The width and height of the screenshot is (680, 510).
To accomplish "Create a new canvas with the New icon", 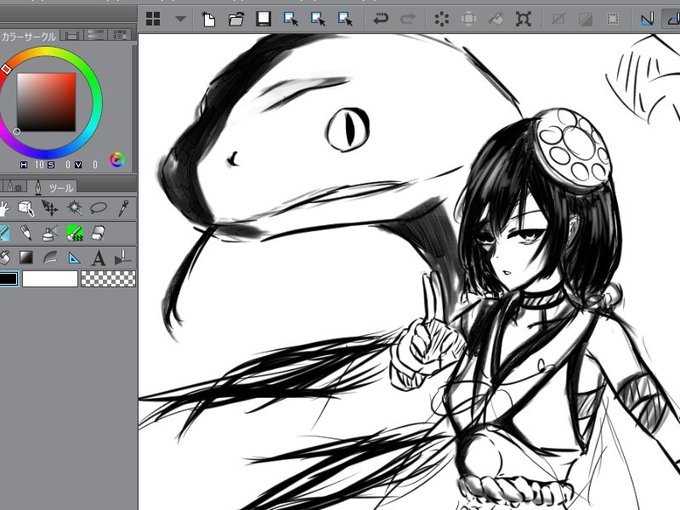I will [x=209, y=19].
